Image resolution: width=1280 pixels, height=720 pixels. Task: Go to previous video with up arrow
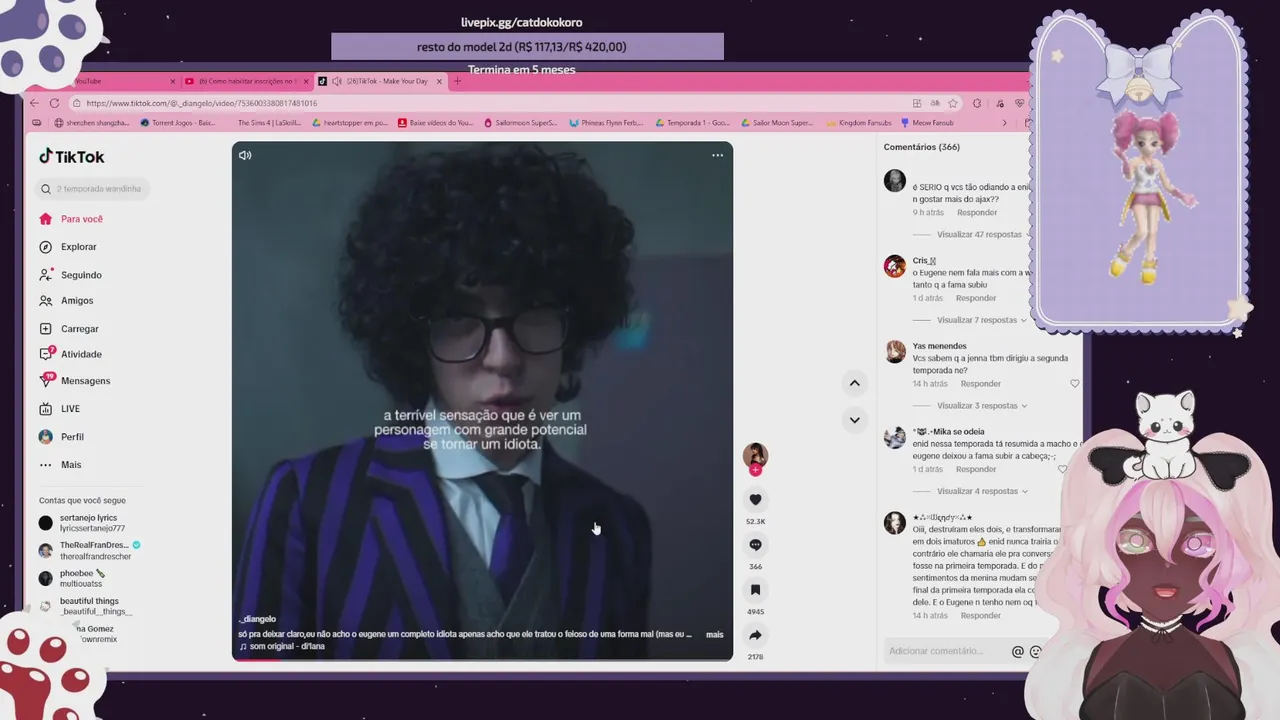point(854,383)
